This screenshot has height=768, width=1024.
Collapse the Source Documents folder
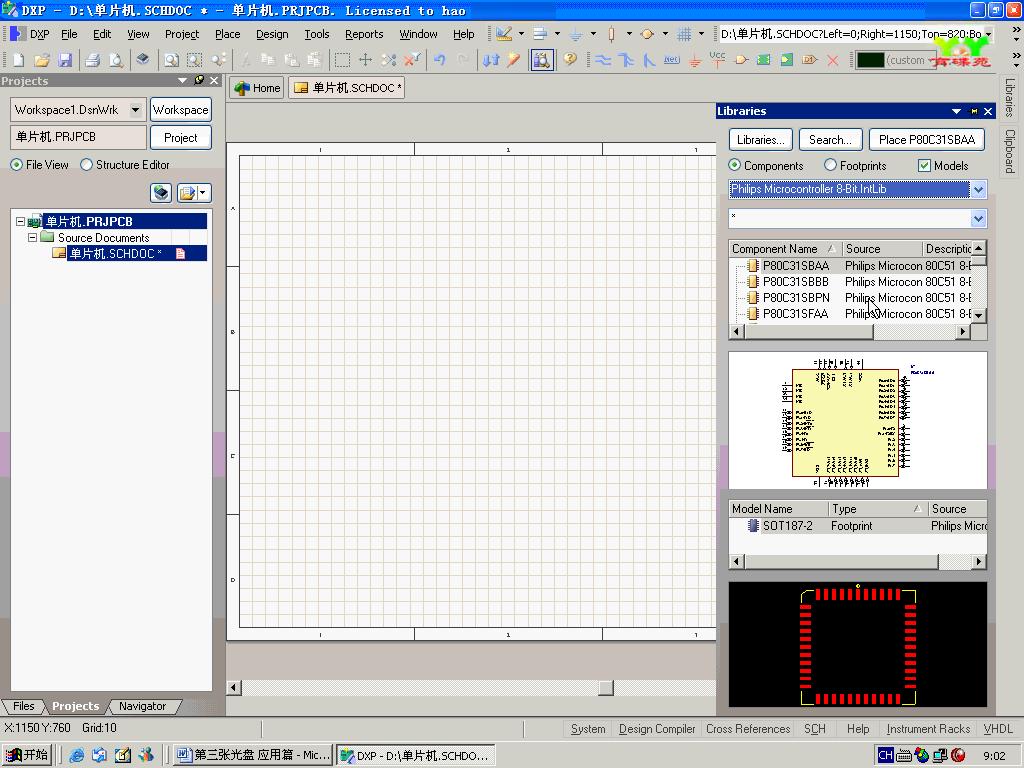(x=33, y=238)
